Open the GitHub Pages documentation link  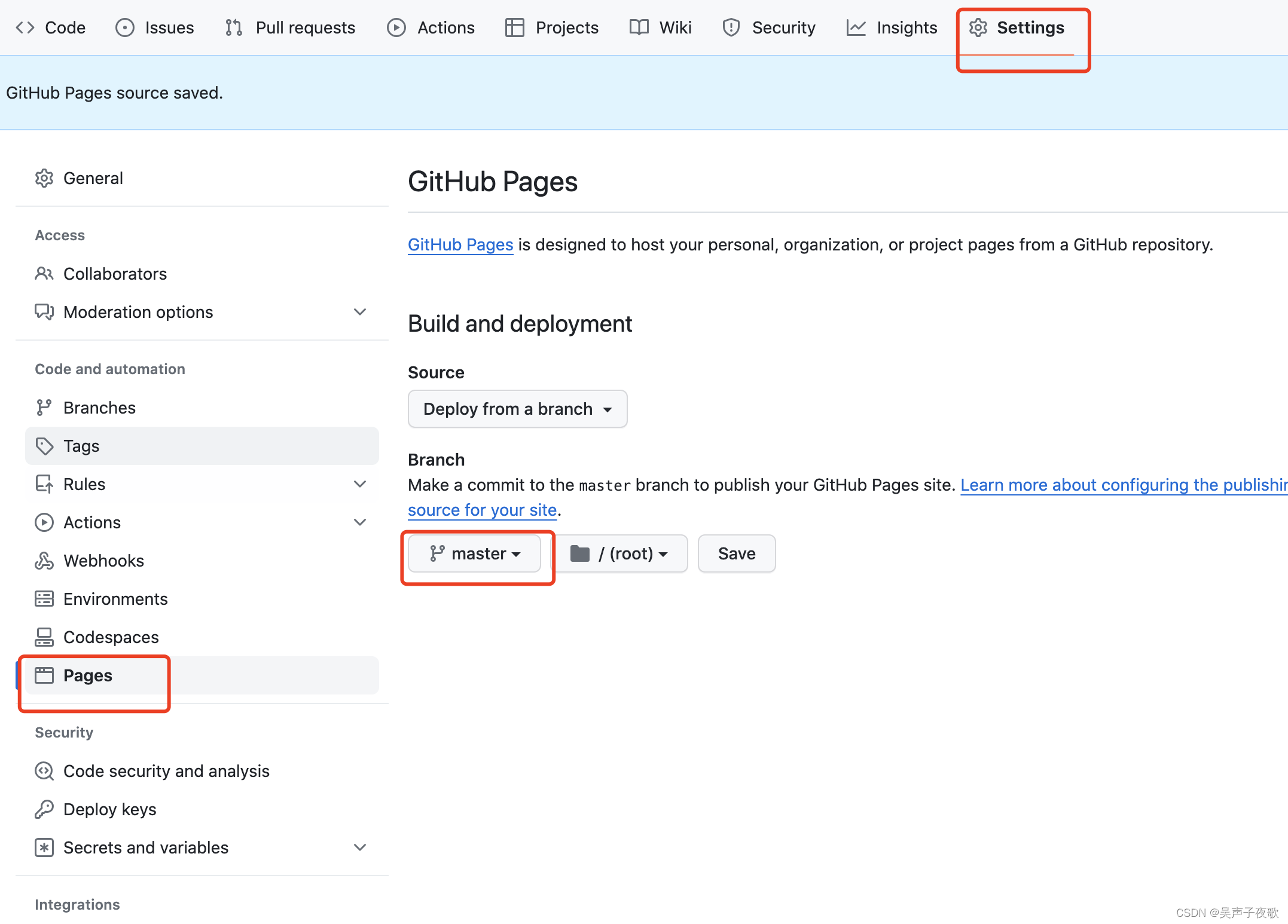[460, 244]
